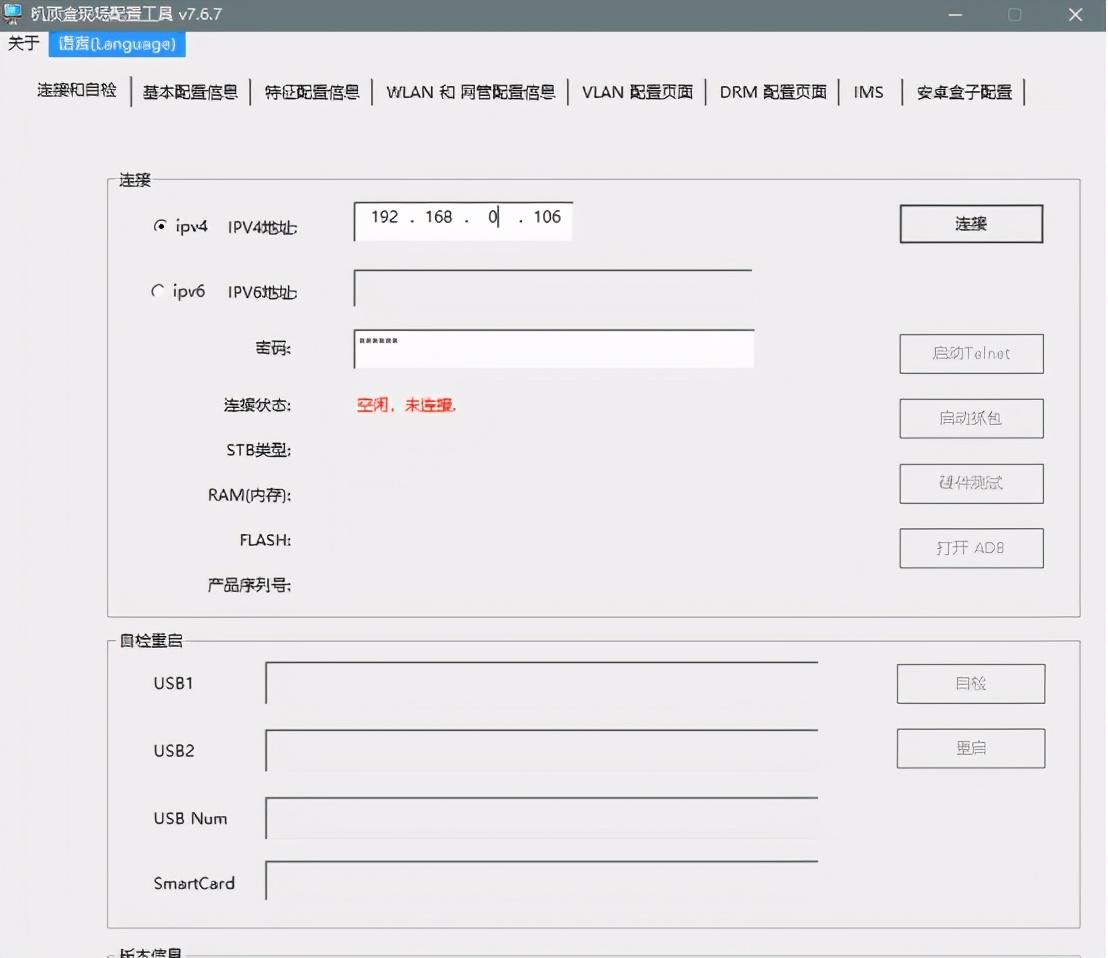This screenshot has height=958, width=1108.
Task: Click the 打开 ADB button
Action: [x=971, y=548]
